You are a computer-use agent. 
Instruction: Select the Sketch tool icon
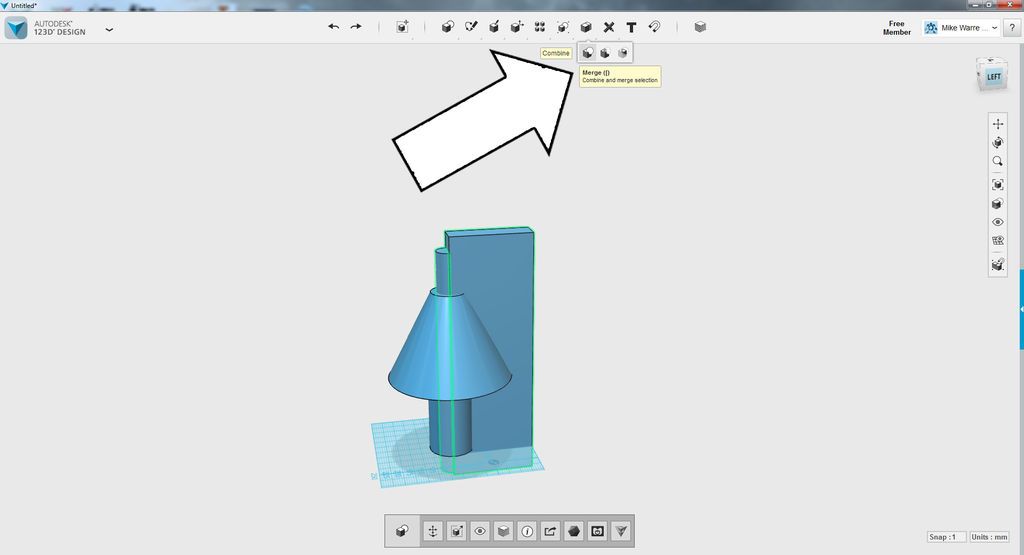tap(471, 27)
